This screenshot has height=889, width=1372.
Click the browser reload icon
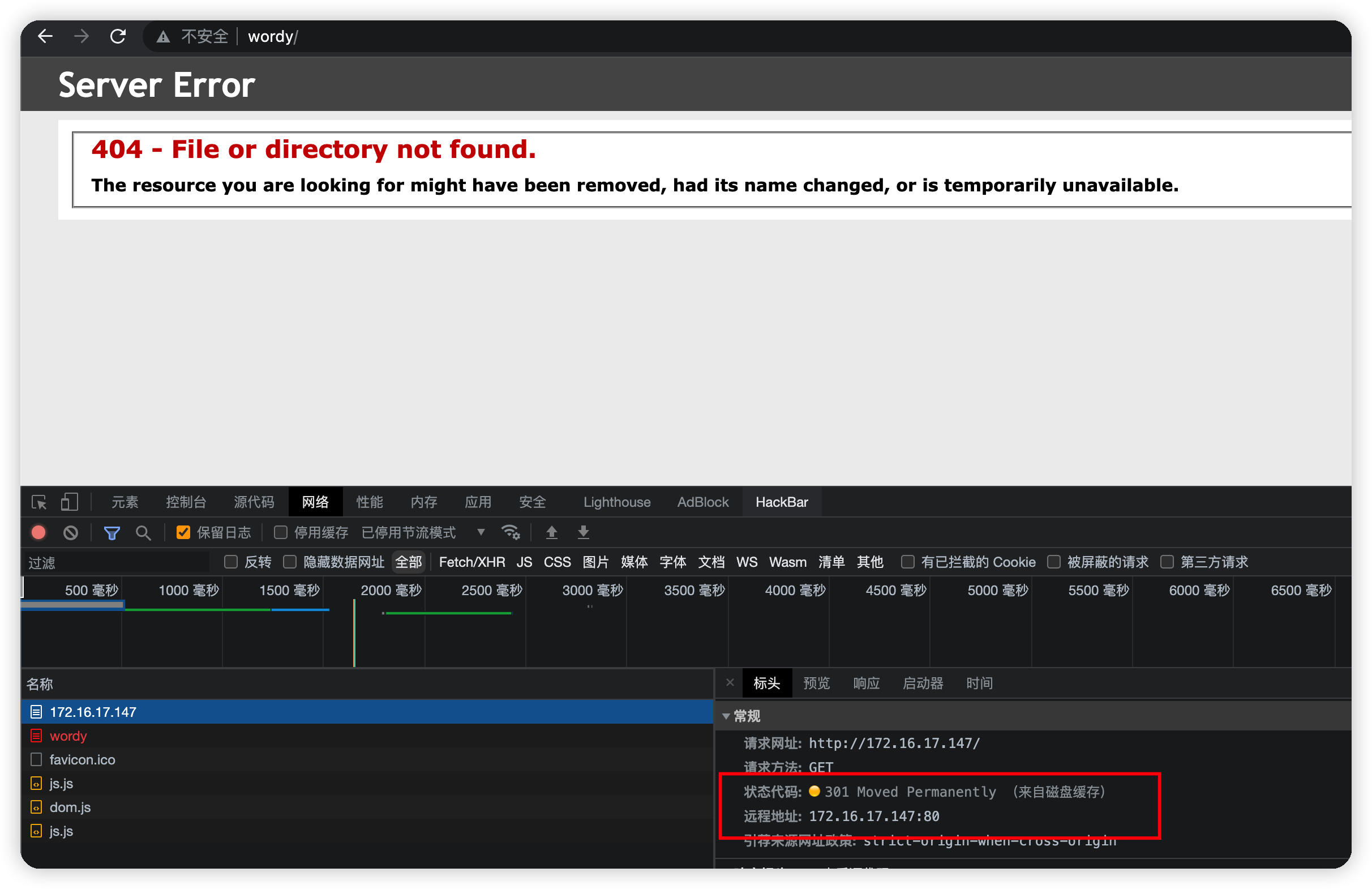coord(118,36)
